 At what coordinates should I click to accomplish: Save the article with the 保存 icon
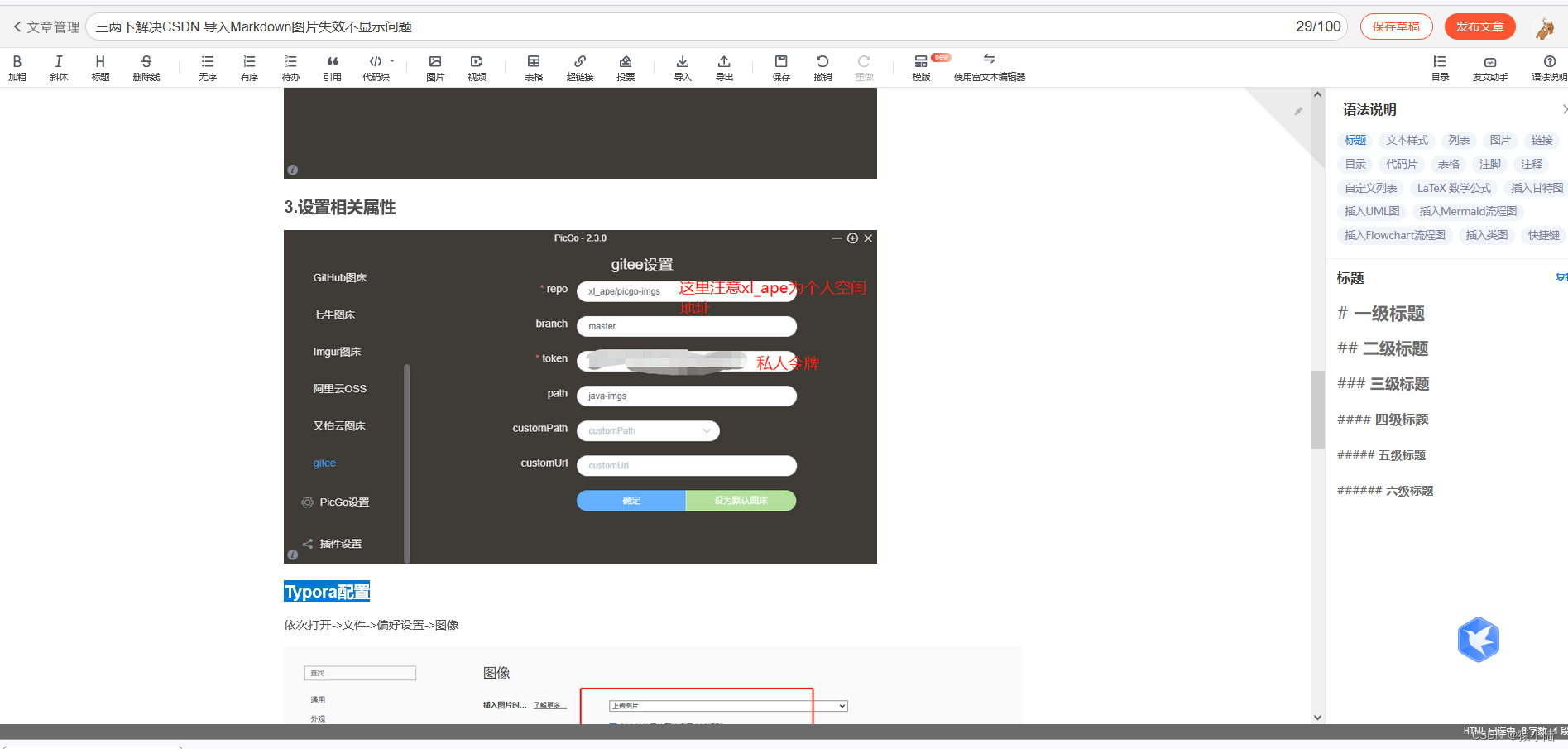pyautogui.click(x=781, y=68)
